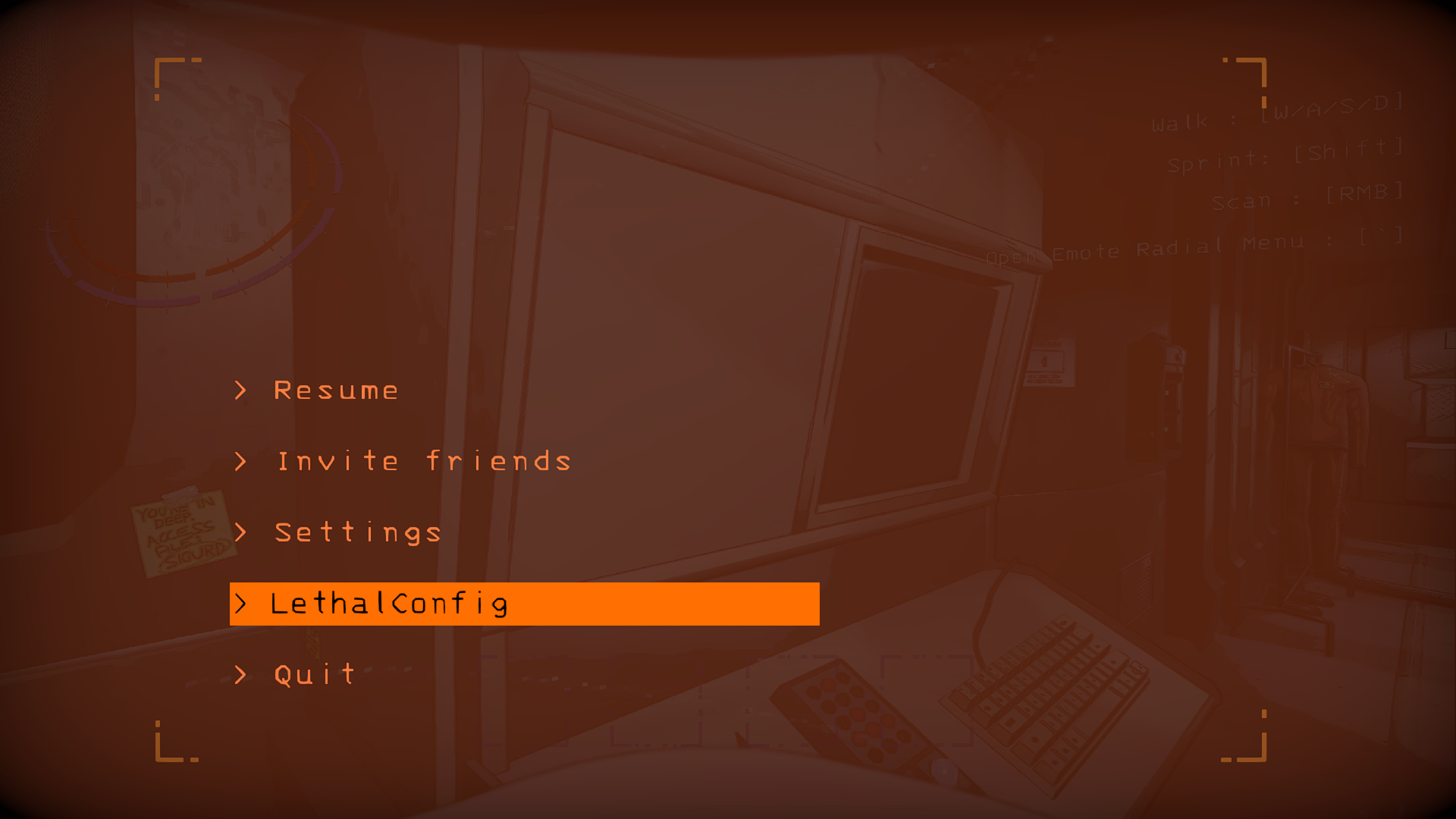Click the Resume chevron icon

tap(244, 389)
